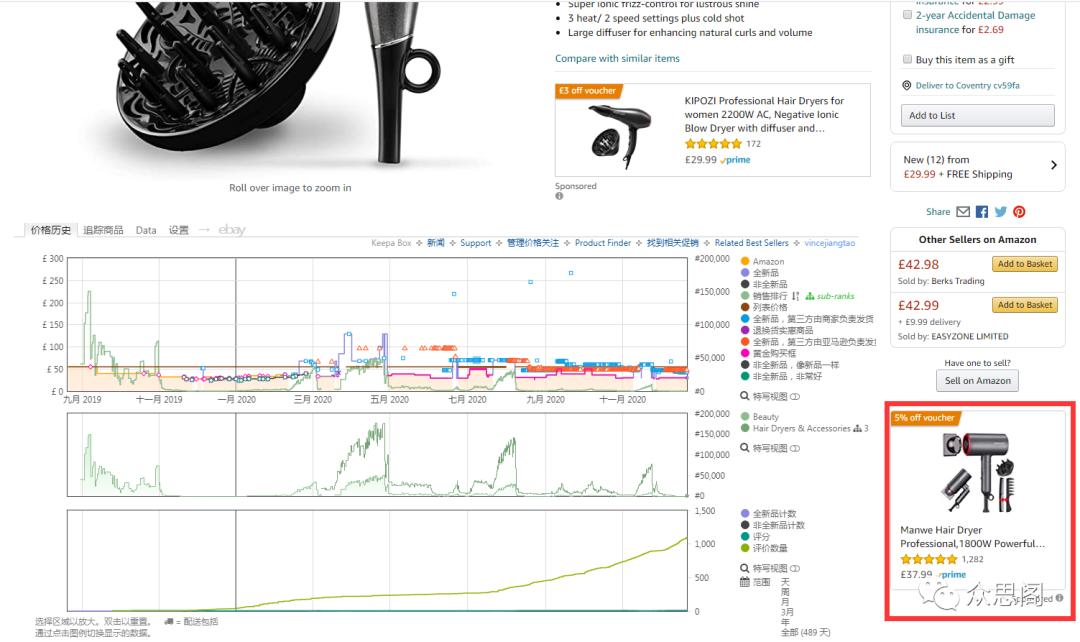Click magnifier 特写视图 under the price legend

pyautogui.click(x=769, y=397)
